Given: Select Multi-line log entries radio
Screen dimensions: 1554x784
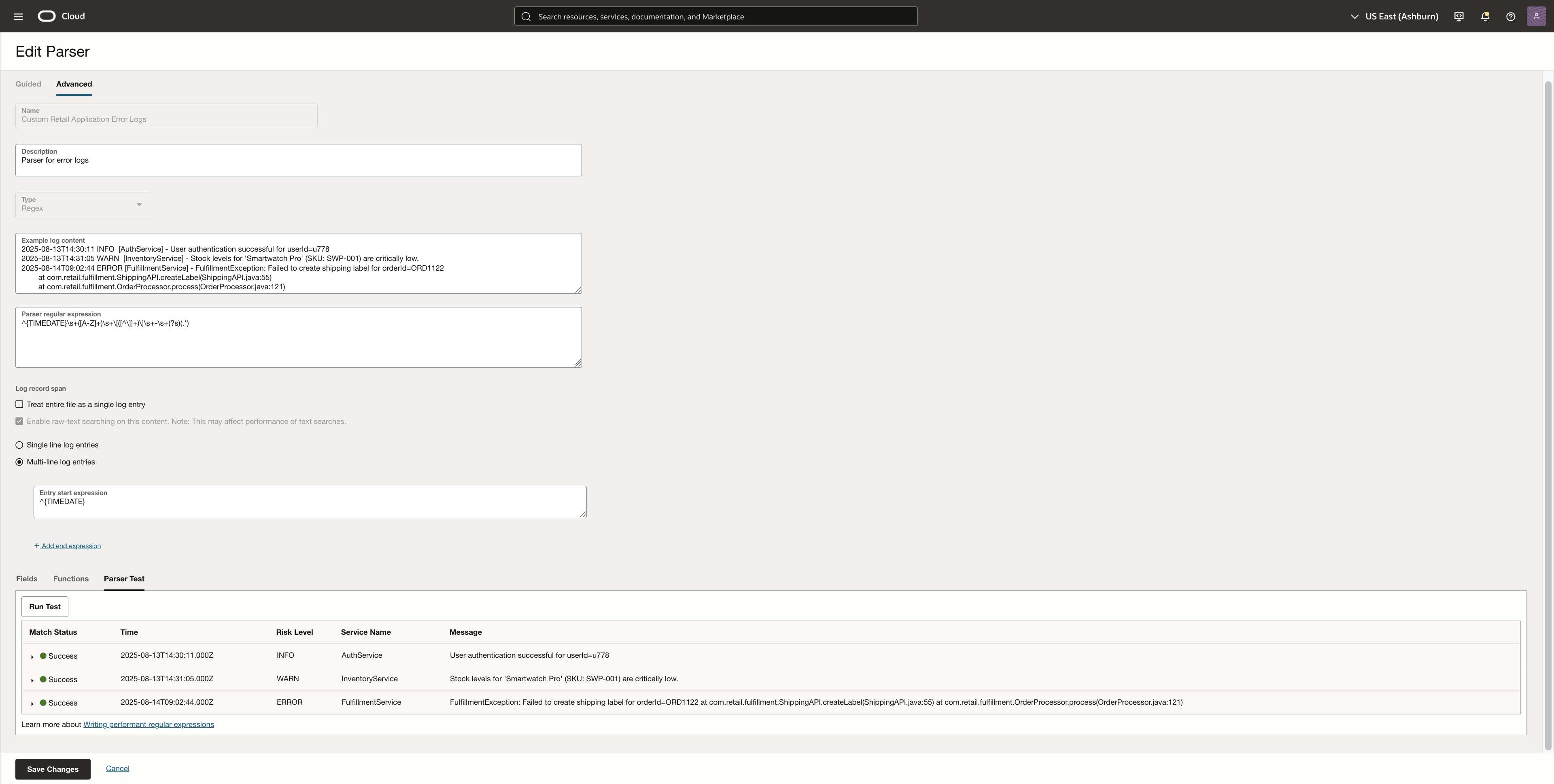Looking at the screenshot, I should click(x=19, y=462).
